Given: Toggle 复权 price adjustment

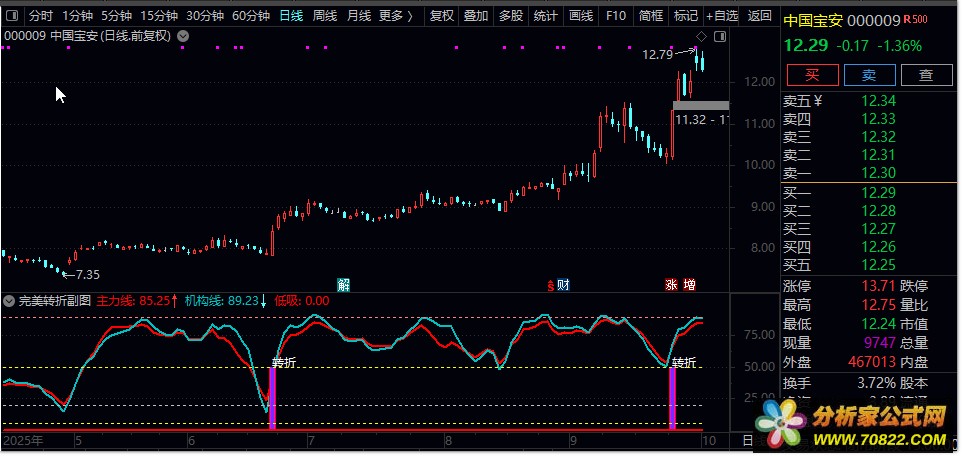Looking at the screenshot, I should [x=440, y=16].
